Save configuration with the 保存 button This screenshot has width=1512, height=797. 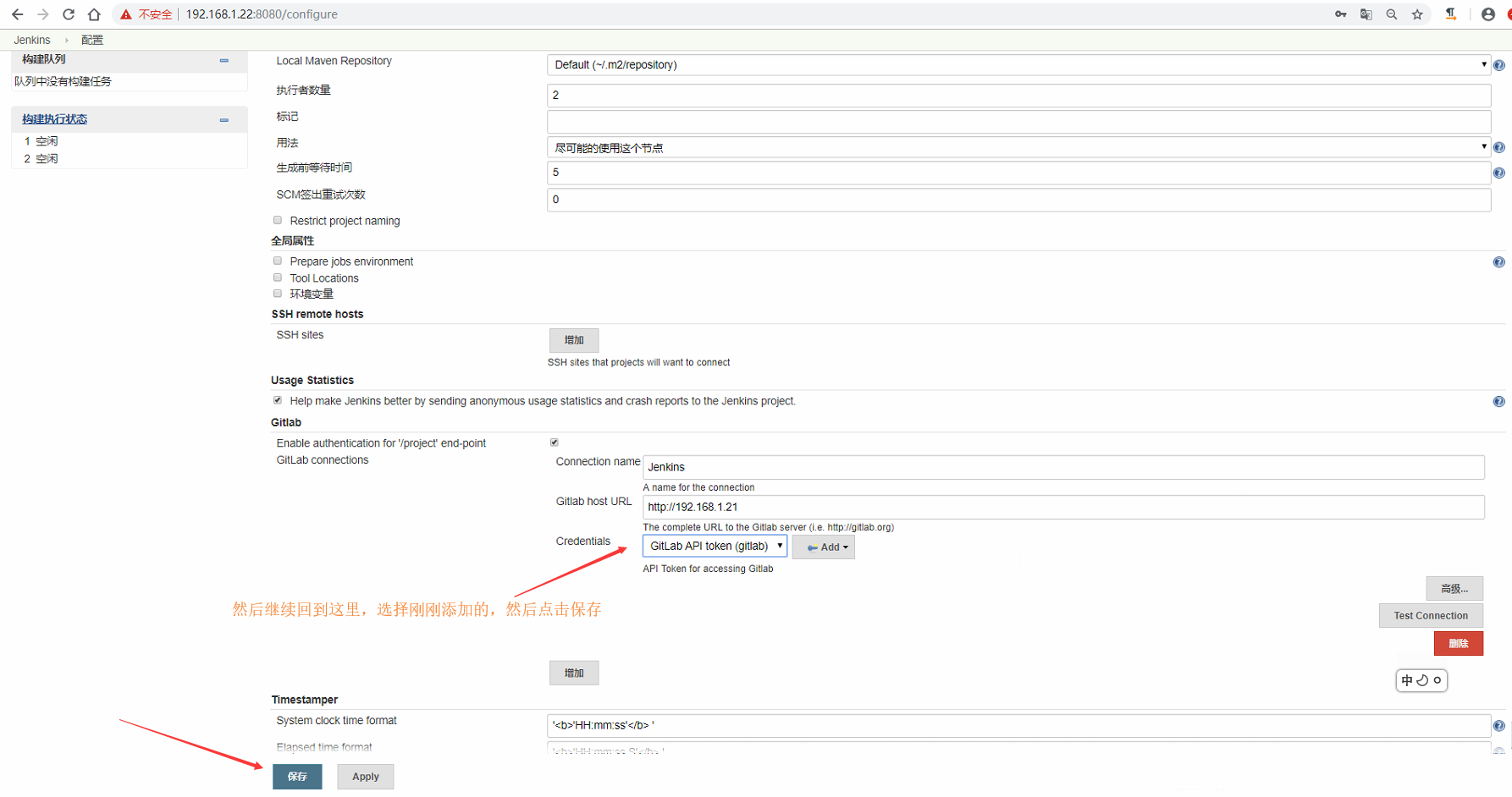[297, 777]
